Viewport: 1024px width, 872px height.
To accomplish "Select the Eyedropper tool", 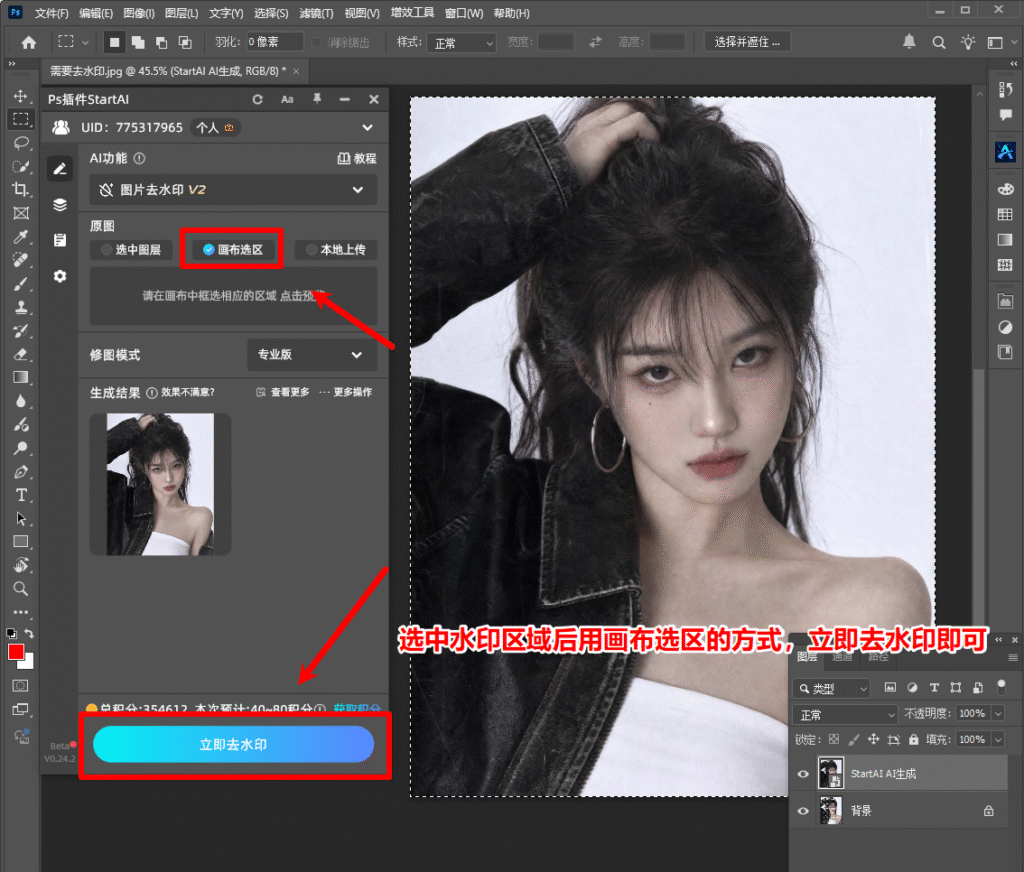I will pyautogui.click(x=21, y=236).
